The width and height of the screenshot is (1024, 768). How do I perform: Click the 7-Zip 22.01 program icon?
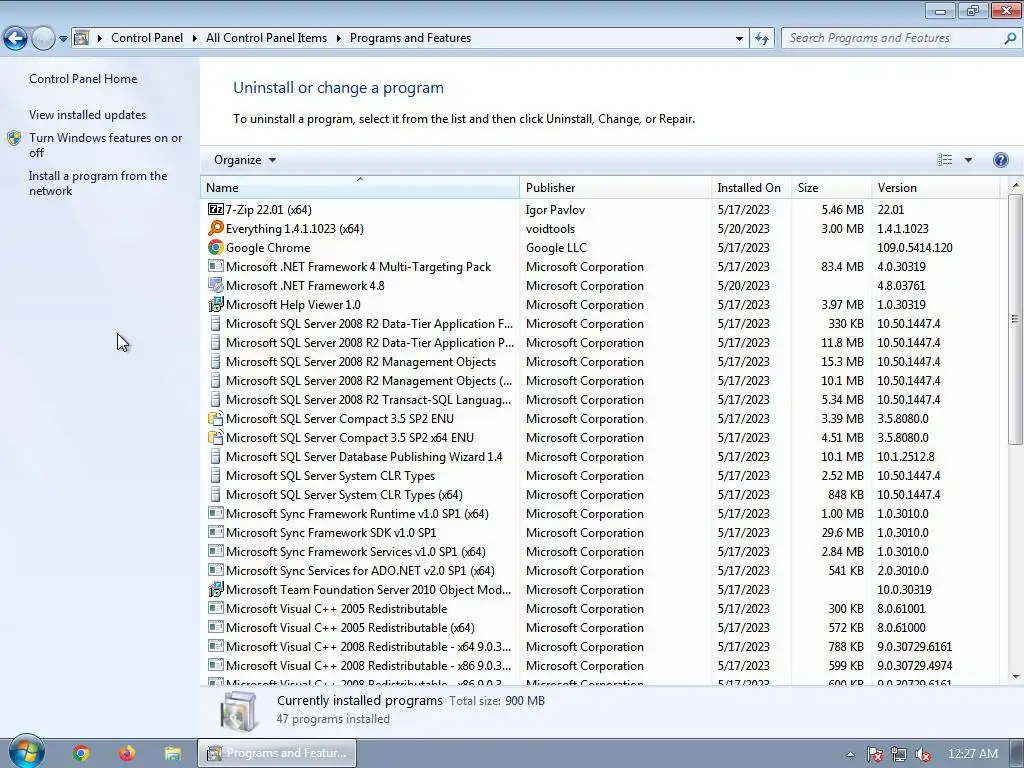tap(215, 209)
